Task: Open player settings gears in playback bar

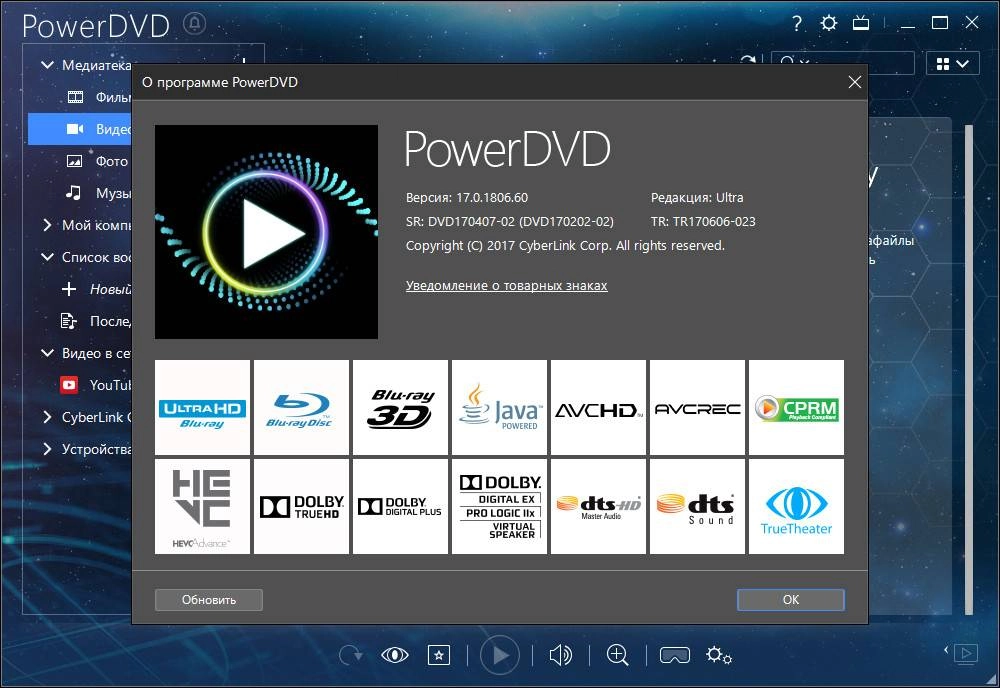Action: click(x=719, y=655)
